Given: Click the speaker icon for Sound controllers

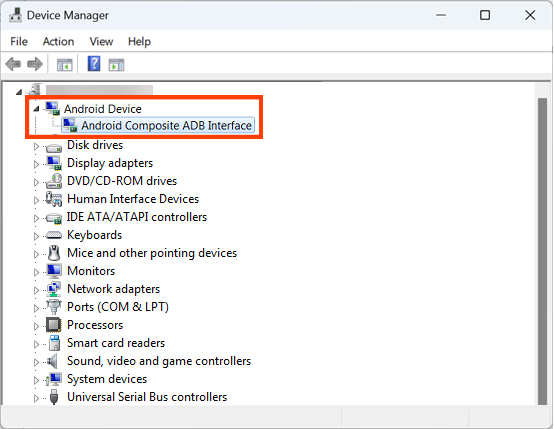Looking at the screenshot, I should 53,361.
